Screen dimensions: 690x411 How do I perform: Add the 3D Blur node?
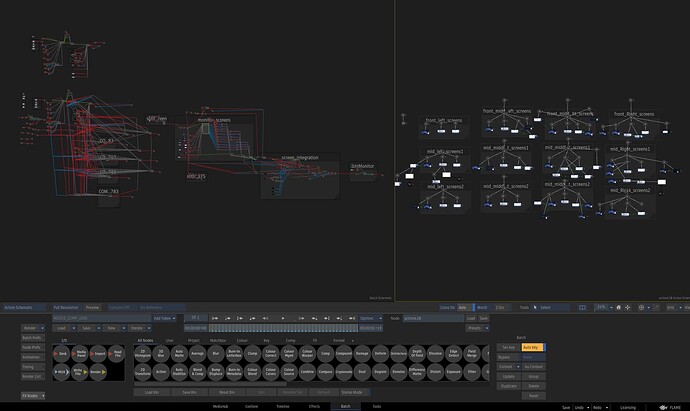point(161,353)
